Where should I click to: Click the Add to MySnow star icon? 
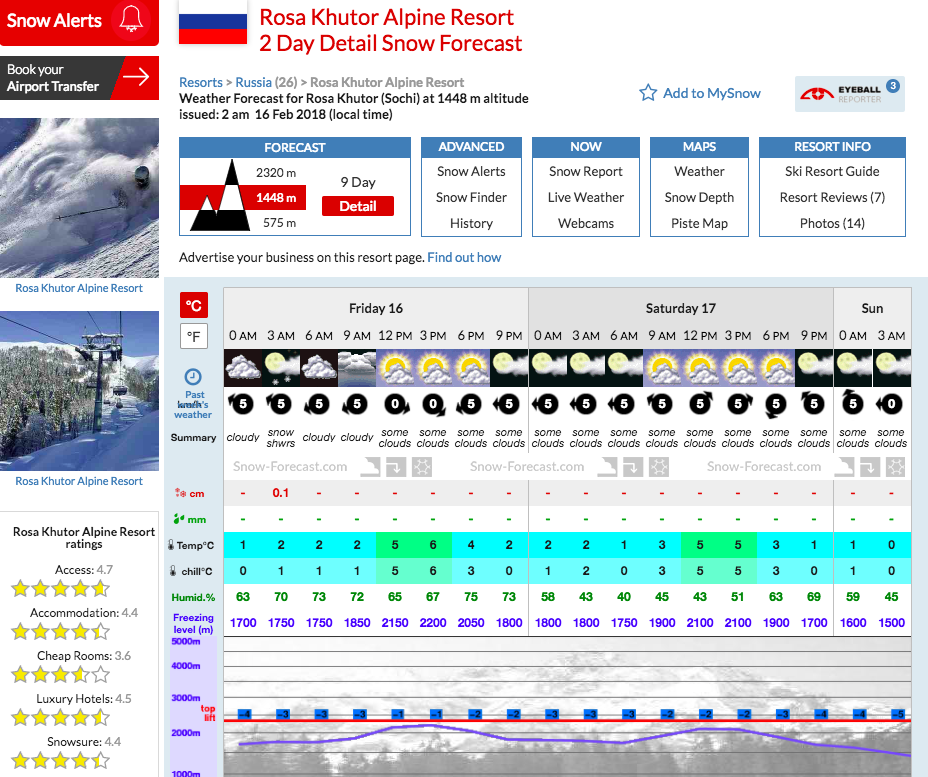pos(648,93)
